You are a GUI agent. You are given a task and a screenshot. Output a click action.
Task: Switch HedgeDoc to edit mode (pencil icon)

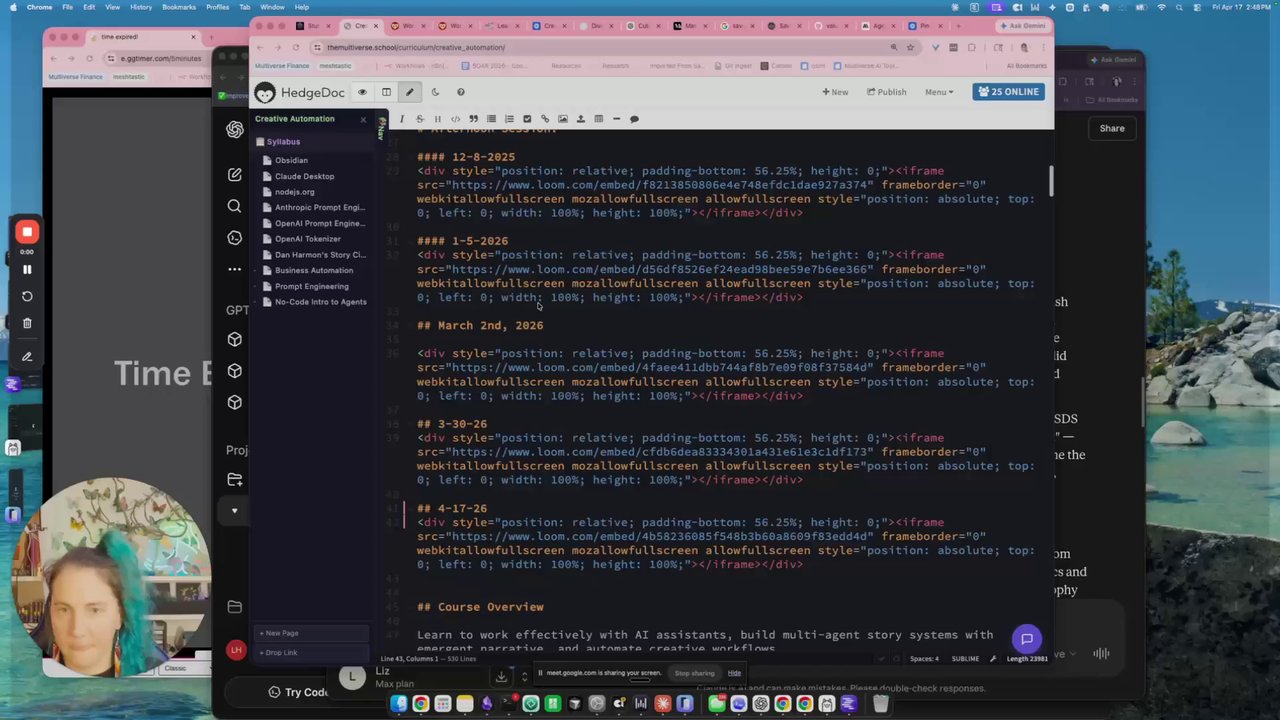coord(409,92)
